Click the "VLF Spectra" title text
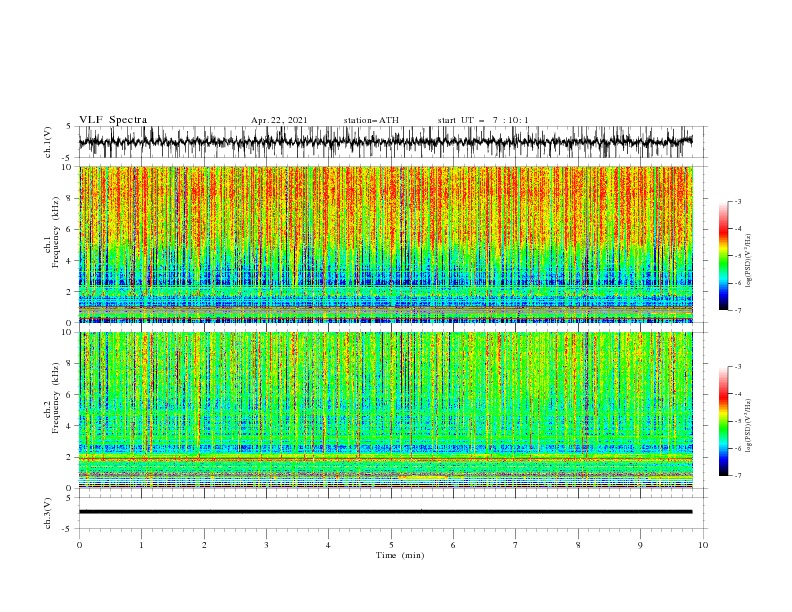 click(x=113, y=120)
